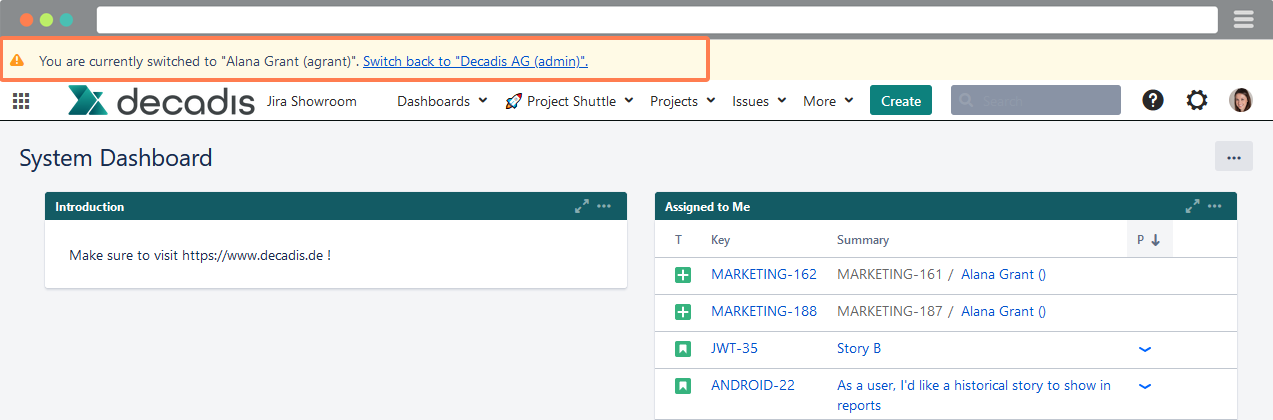Maximize the Introduction gadget

tap(582, 206)
